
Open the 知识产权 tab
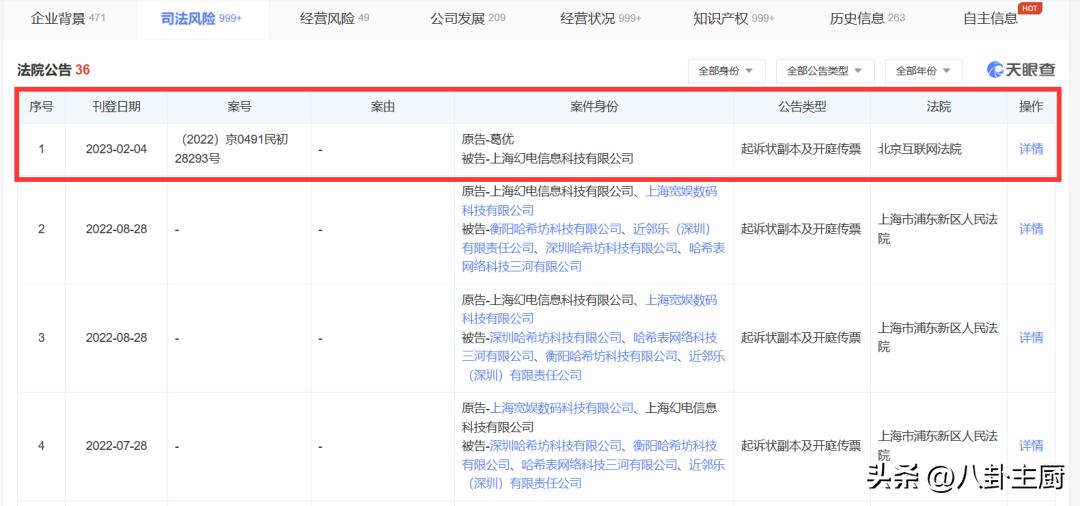(x=734, y=19)
